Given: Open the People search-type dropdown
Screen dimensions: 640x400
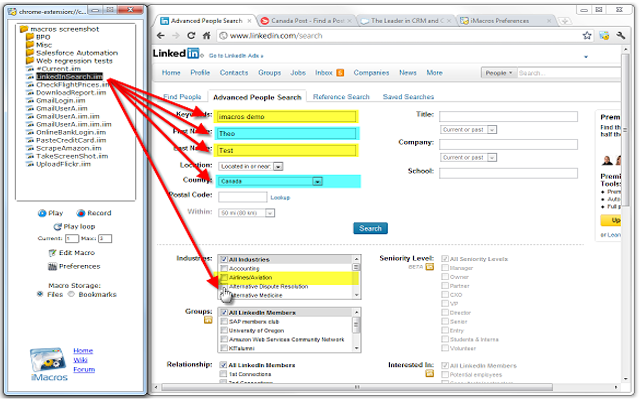Looking at the screenshot, I should 499,73.
